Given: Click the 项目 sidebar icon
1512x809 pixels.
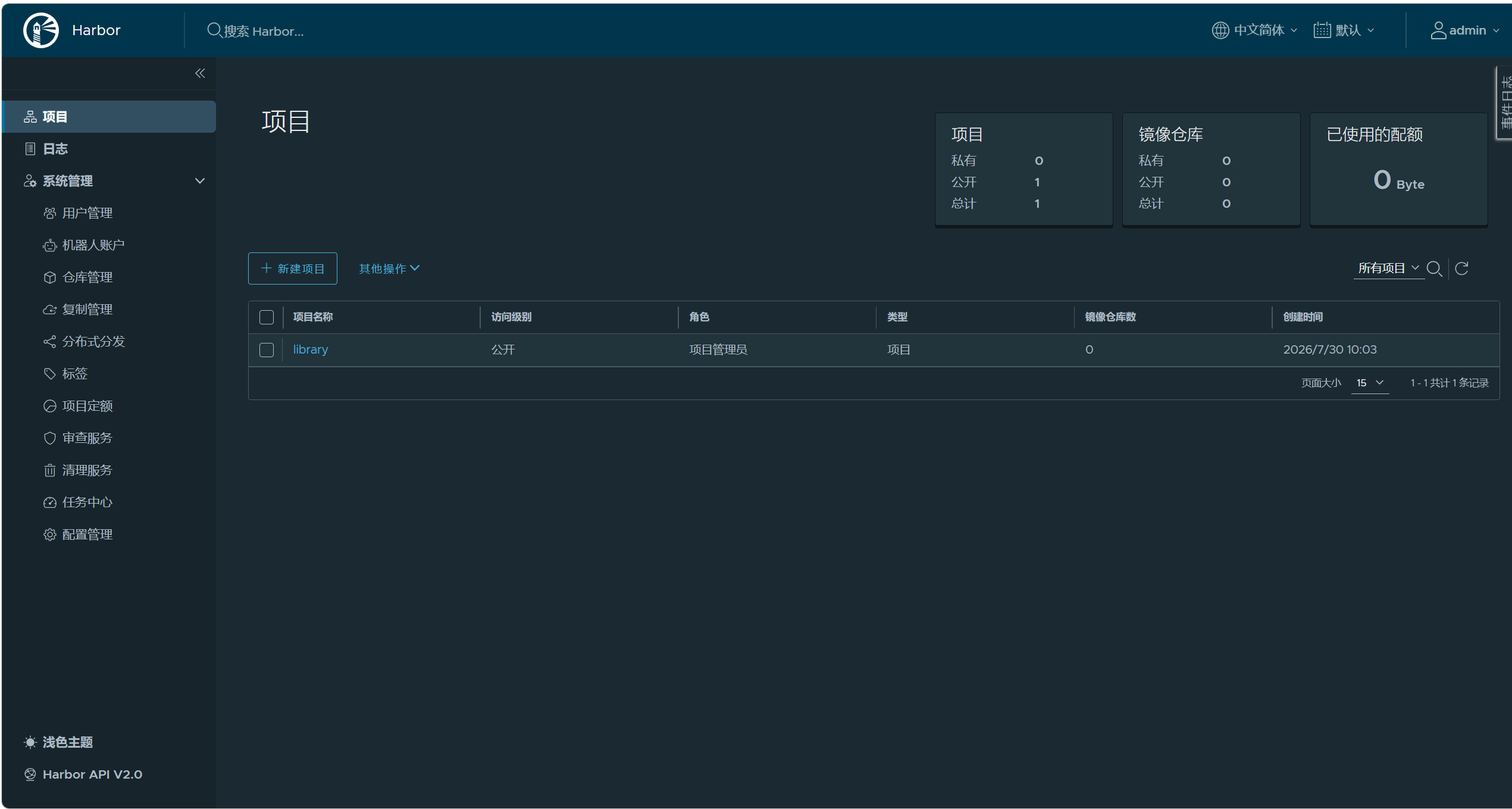Looking at the screenshot, I should (x=30, y=117).
